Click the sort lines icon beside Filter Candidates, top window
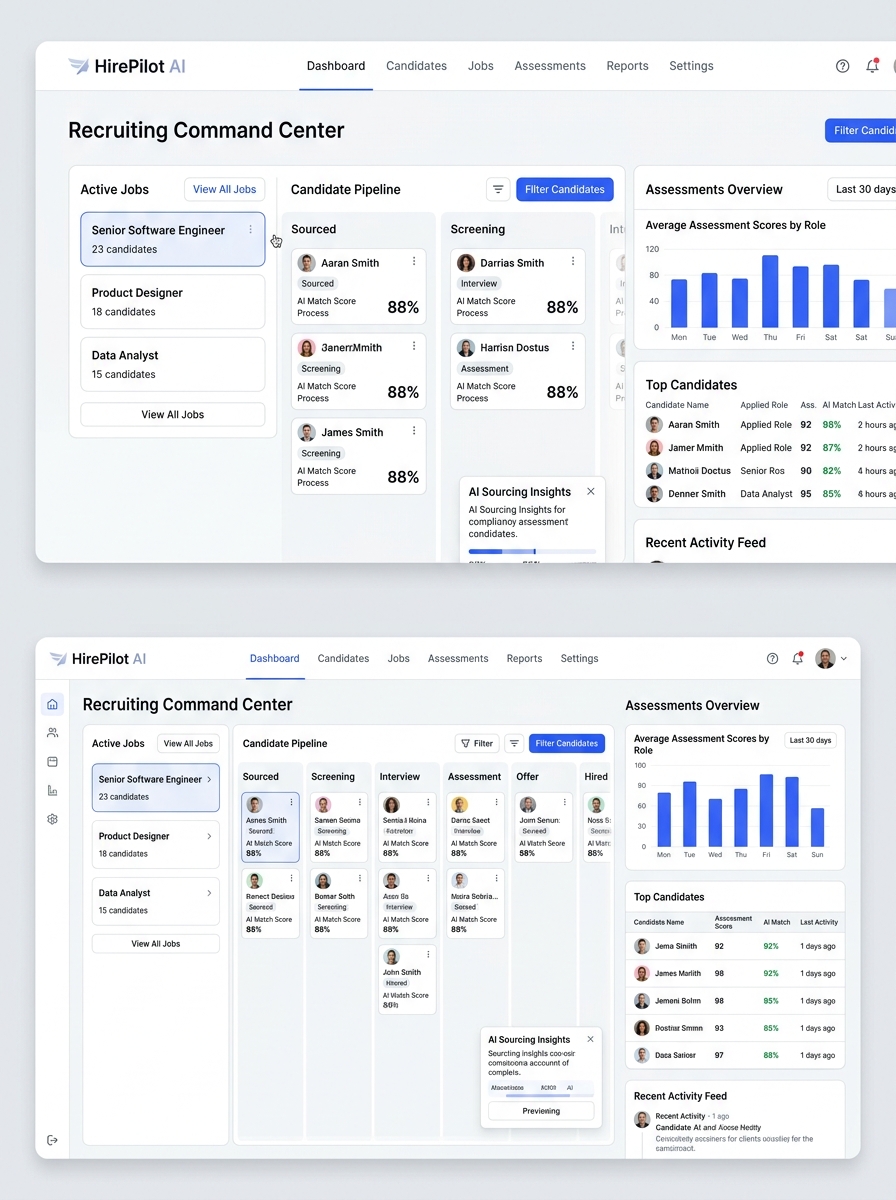The width and height of the screenshot is (896, 1200). click(x=498, y=189)
